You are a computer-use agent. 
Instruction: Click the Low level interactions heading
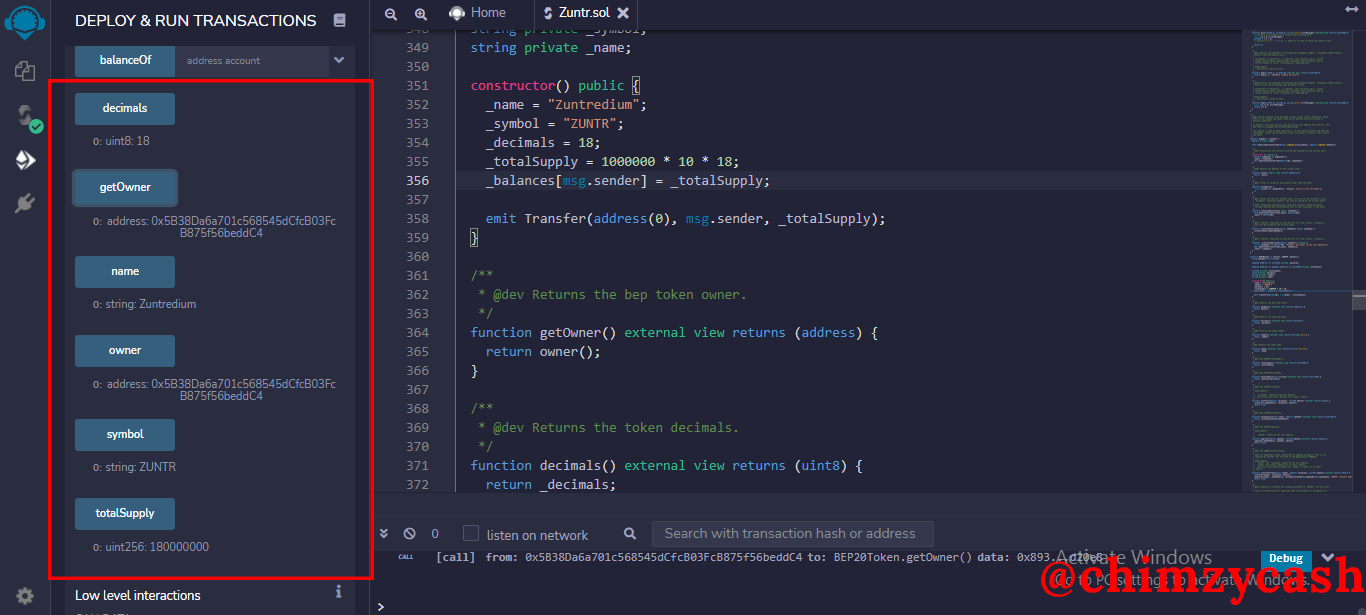point(138,595)
